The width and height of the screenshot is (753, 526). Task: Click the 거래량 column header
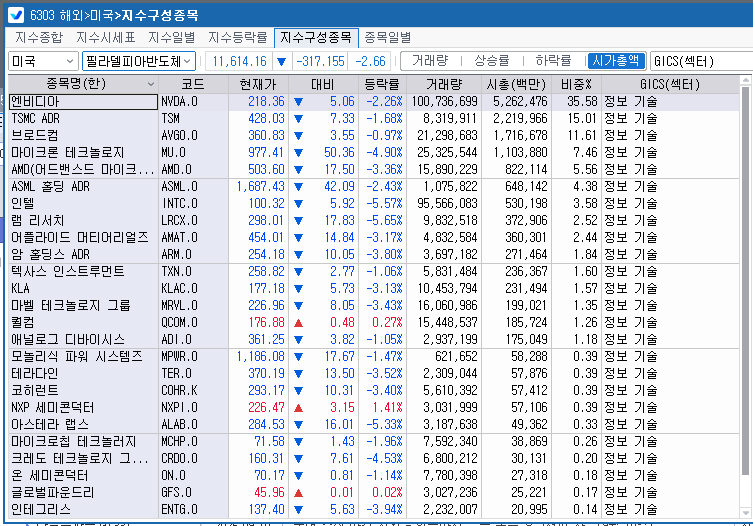point(444,85)
